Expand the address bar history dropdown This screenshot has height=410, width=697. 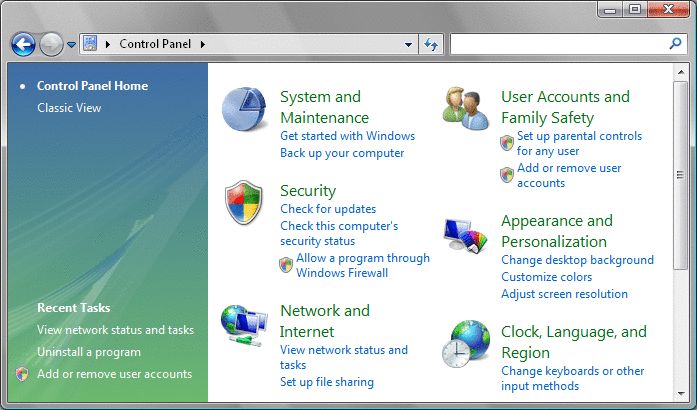[408, 44]
